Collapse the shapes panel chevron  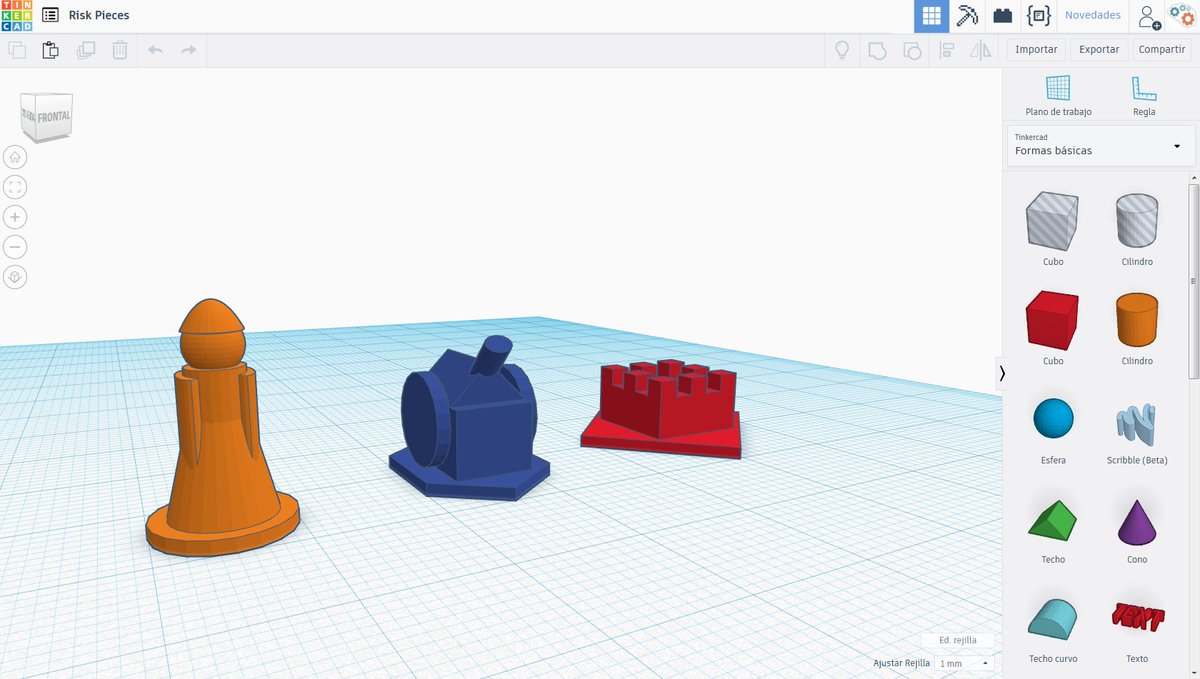click(1002, 372)
